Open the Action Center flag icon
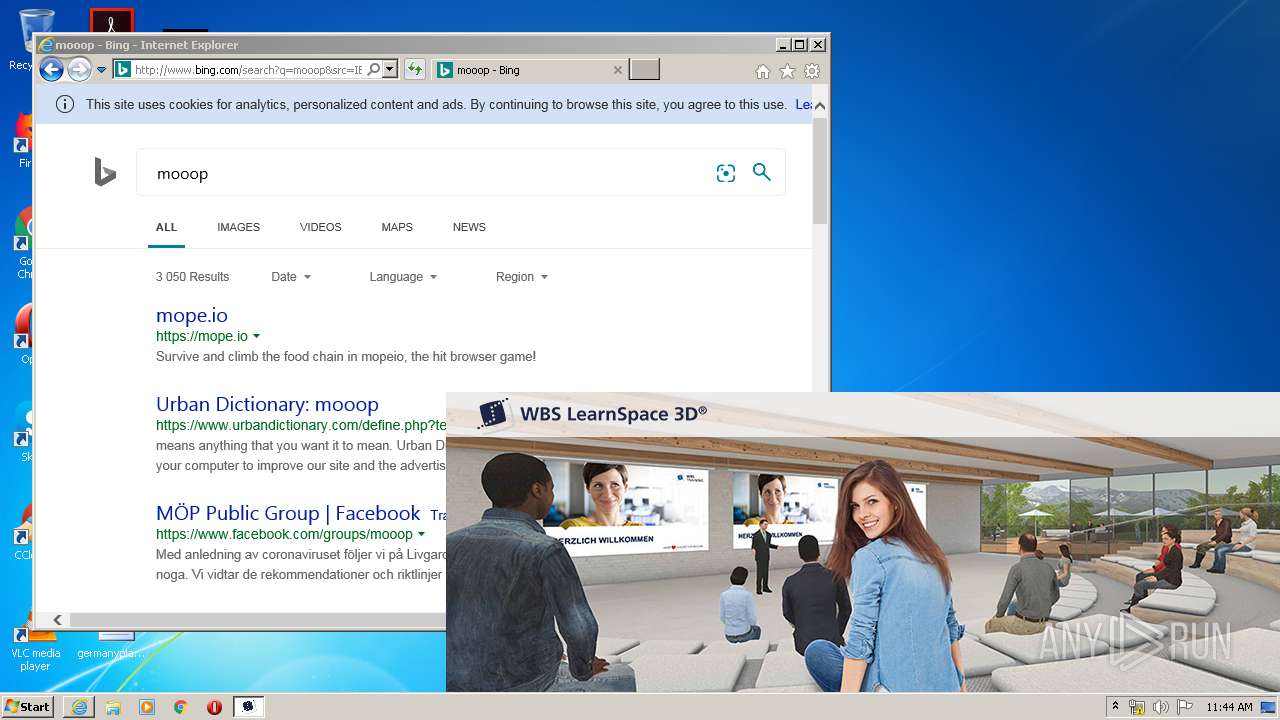 click(x=1185, y=707)
